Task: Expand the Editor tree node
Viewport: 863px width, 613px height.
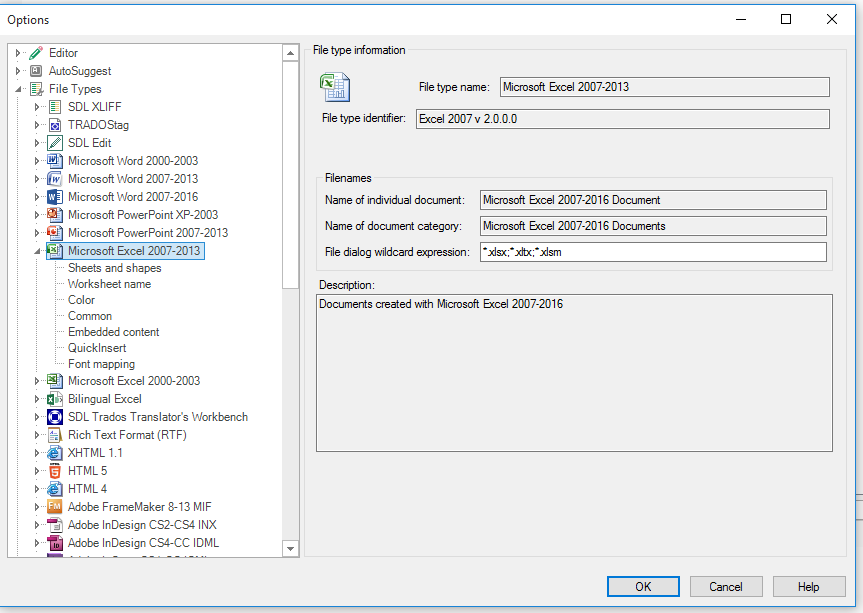Action: pyautogui.click(x=18, y=53)
